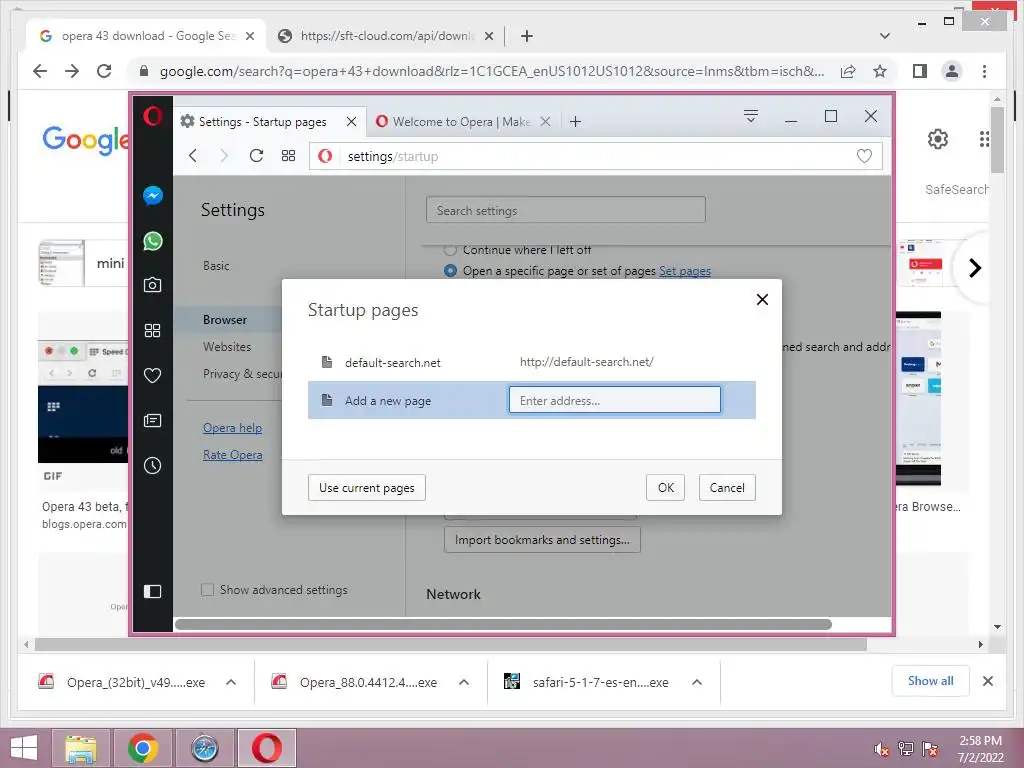The height and width of the screenshot is (768, 1024).
Task: Select Open a specific page option
Action: click(450, 270)
